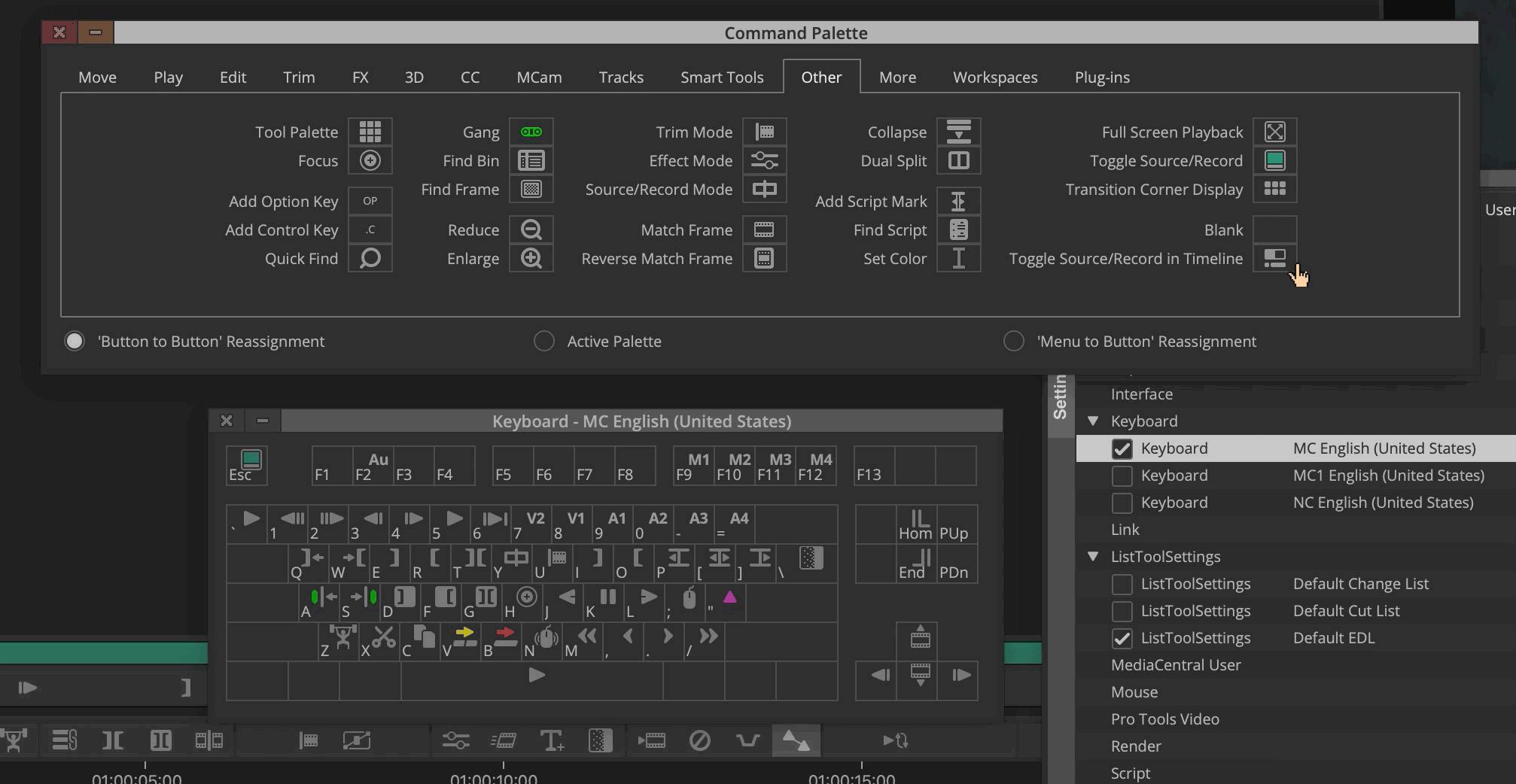Check the MC1 English keyboard setting
1516x784 pixels.
pyautogui.click(x=1122, y=476)
